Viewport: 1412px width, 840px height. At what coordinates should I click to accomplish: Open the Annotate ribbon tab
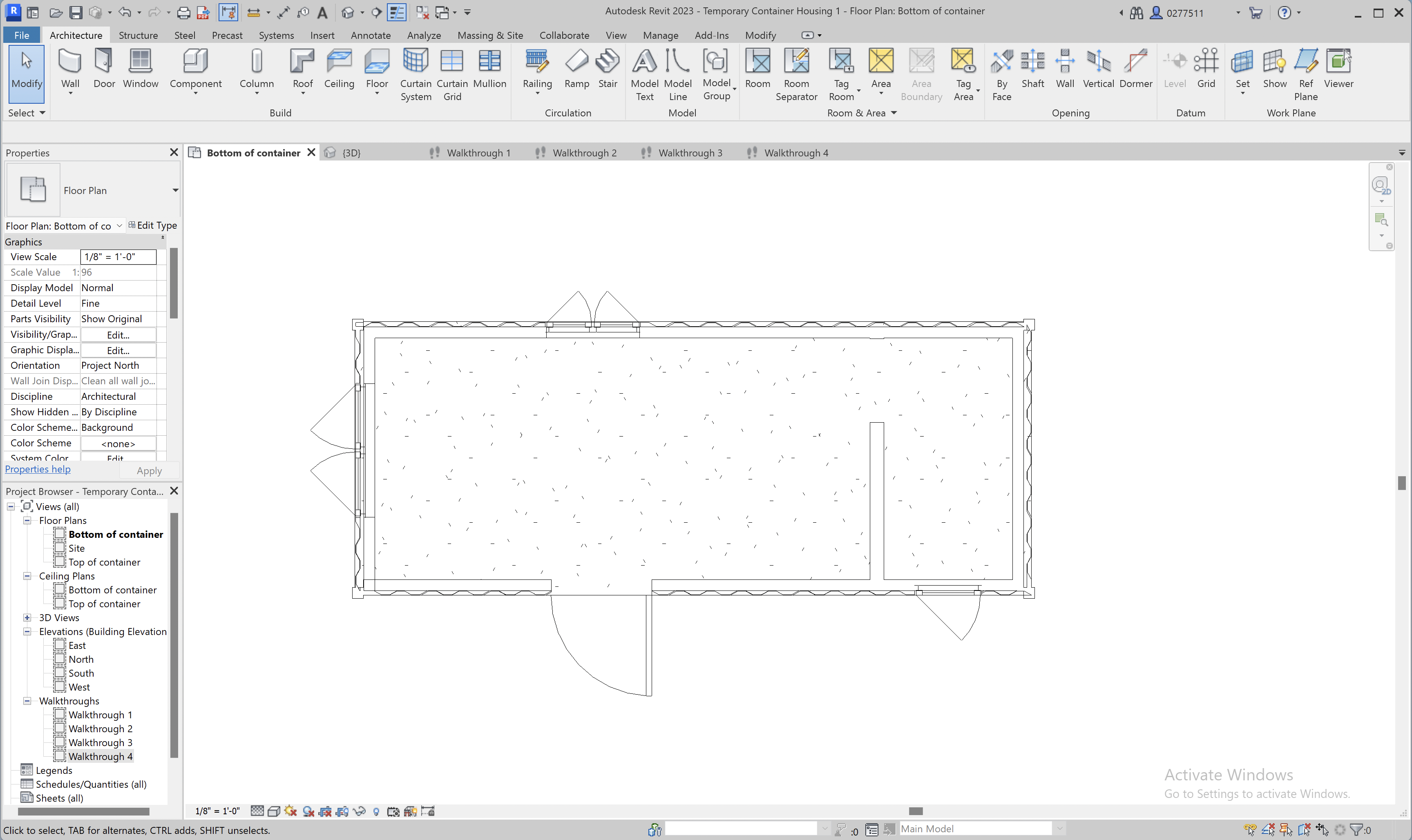pyautogui.click(x=370, y=35)
